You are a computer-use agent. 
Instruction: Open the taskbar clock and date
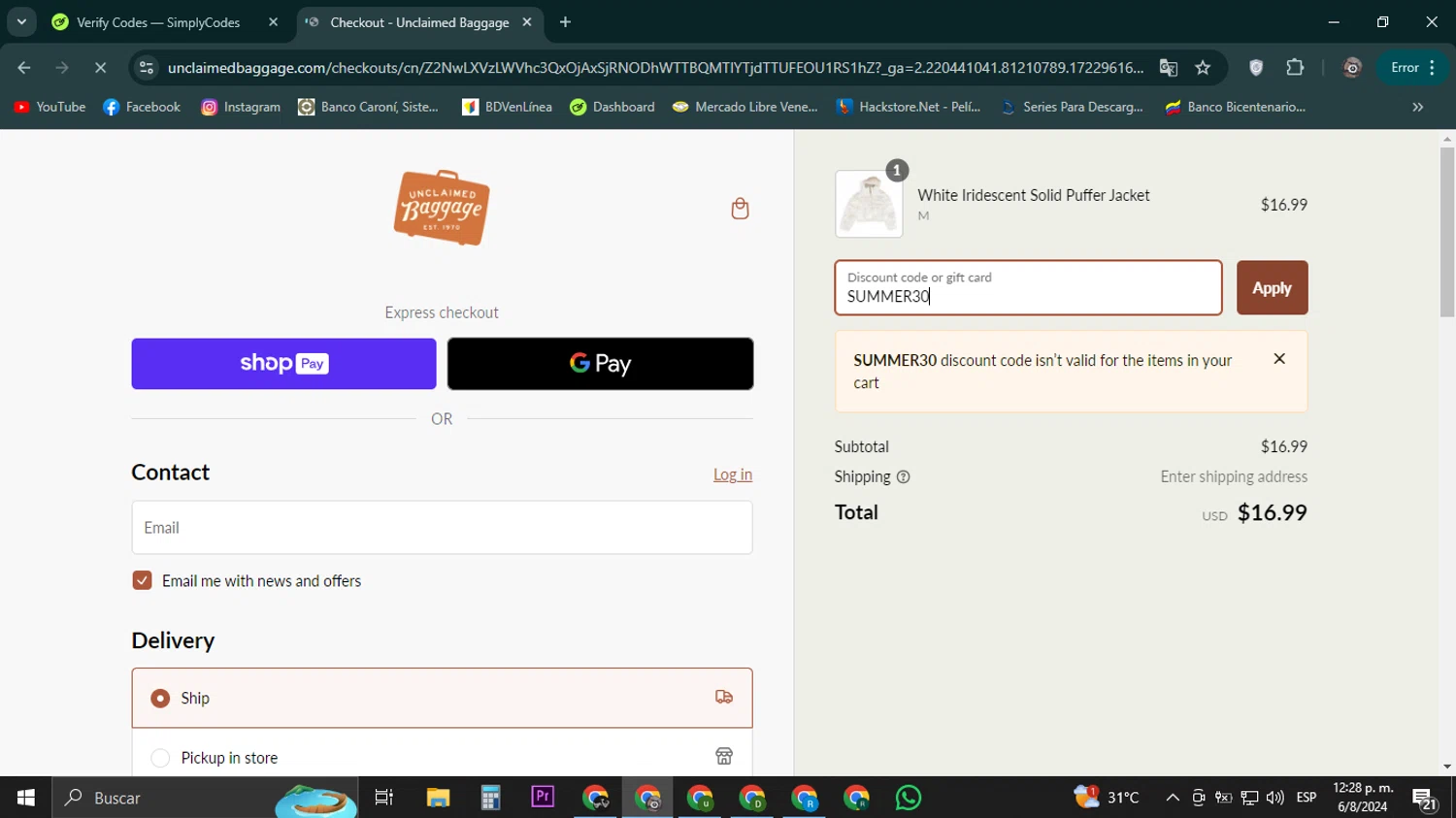(x=1363, y=798)
